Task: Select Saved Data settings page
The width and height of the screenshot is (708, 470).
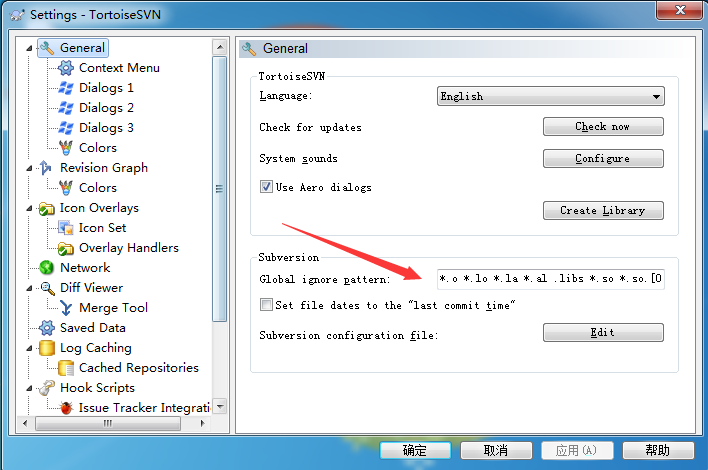Action: pyautogui.click(x=93, y=328)
